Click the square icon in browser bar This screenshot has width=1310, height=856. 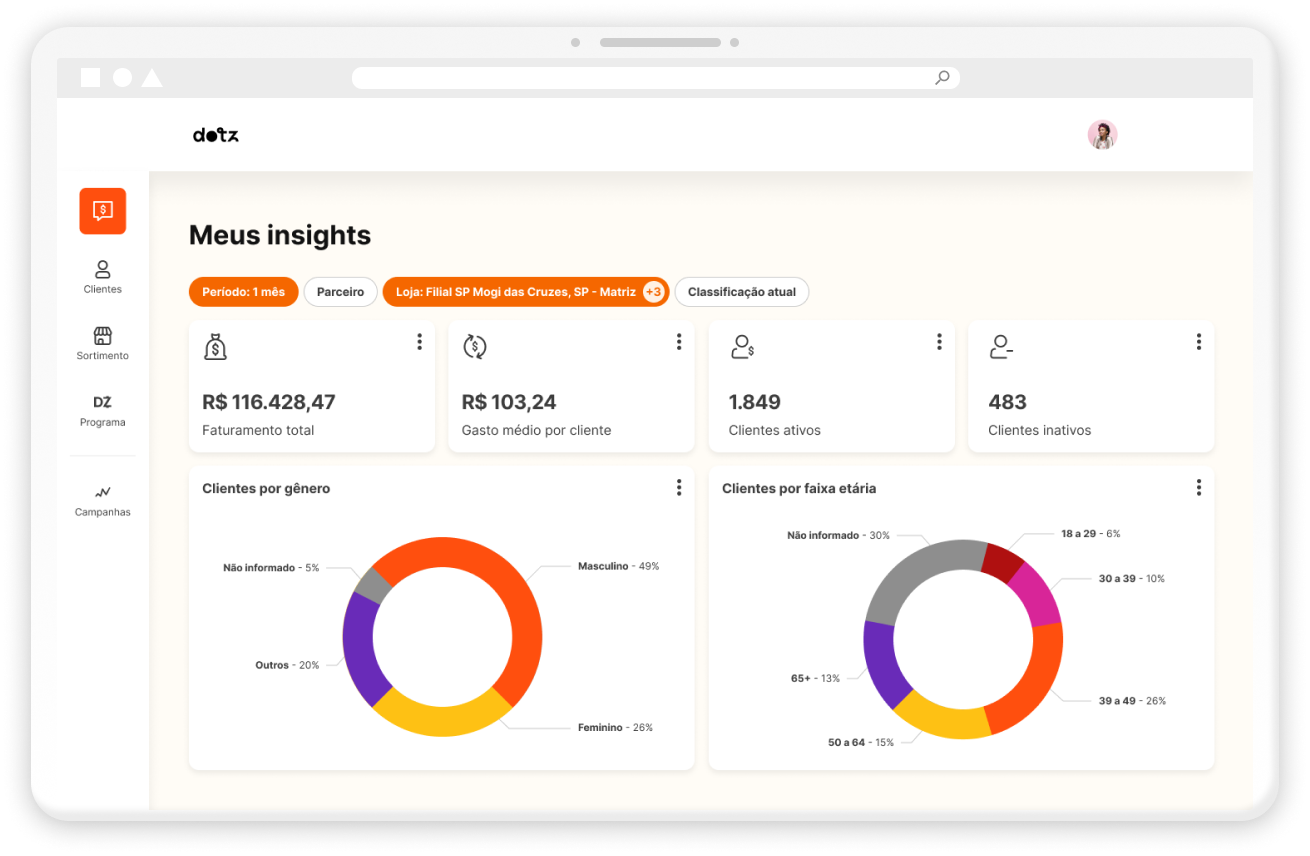pos(90,78)
